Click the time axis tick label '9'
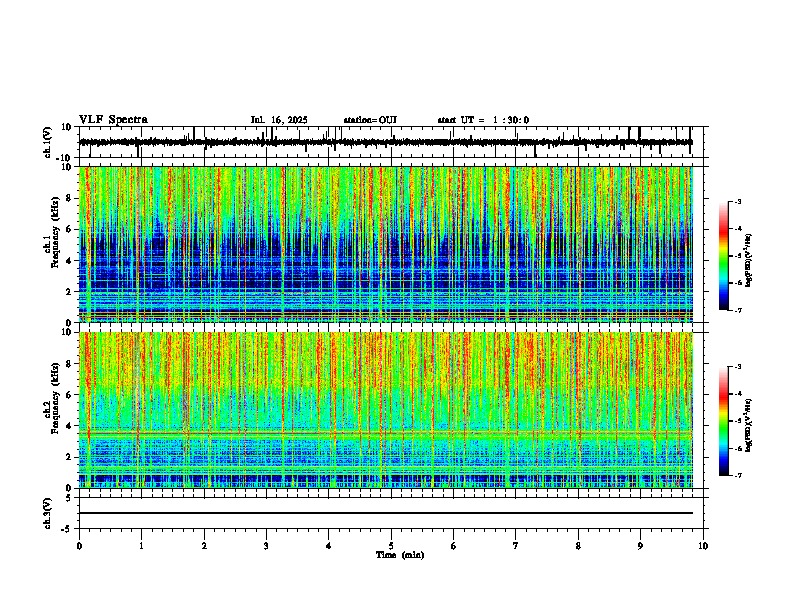Image resolution: width=792 pixels, height=612 pixels. pyautogui.click(x=640, y=546)
